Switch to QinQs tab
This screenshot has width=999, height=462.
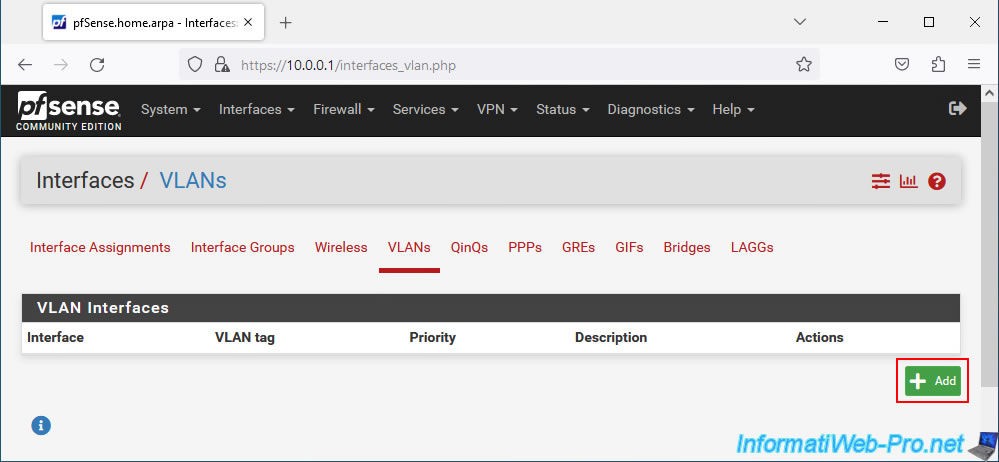tap(470, 247)
